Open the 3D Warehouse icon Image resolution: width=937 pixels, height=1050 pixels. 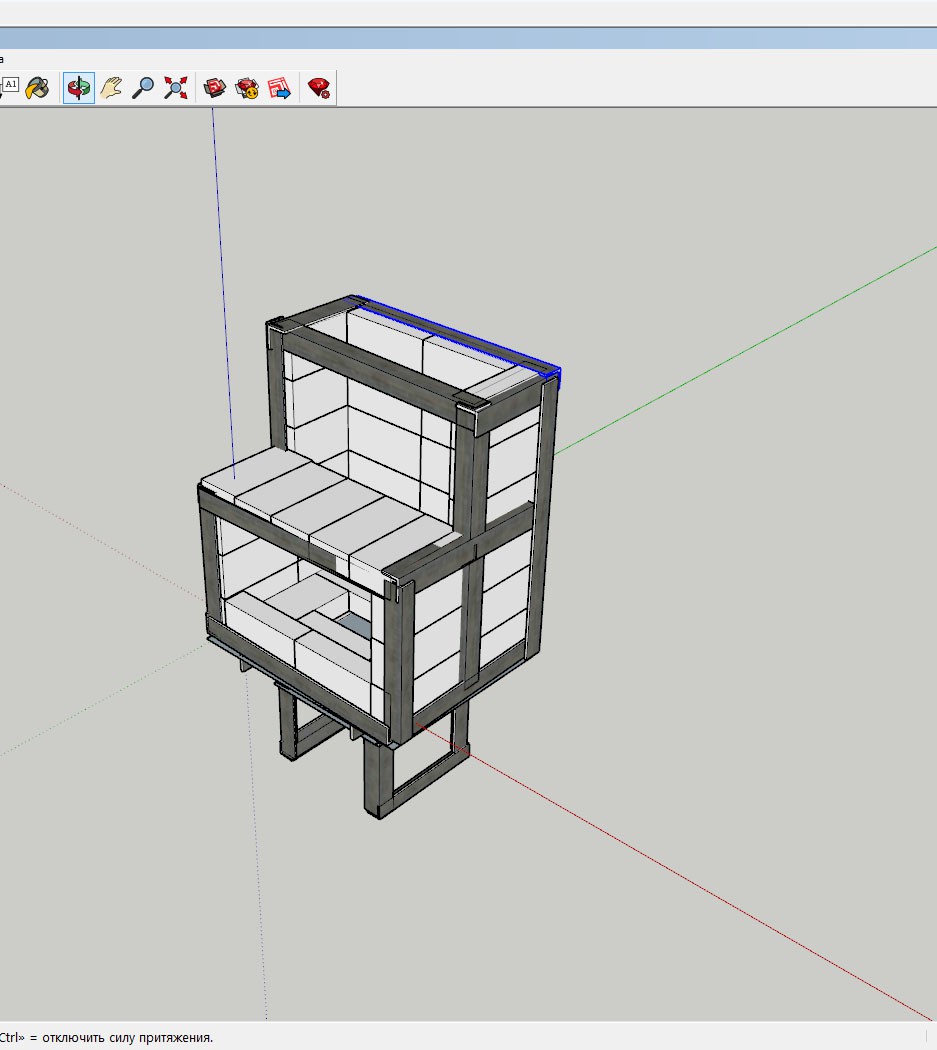click(x=214, y=88)
